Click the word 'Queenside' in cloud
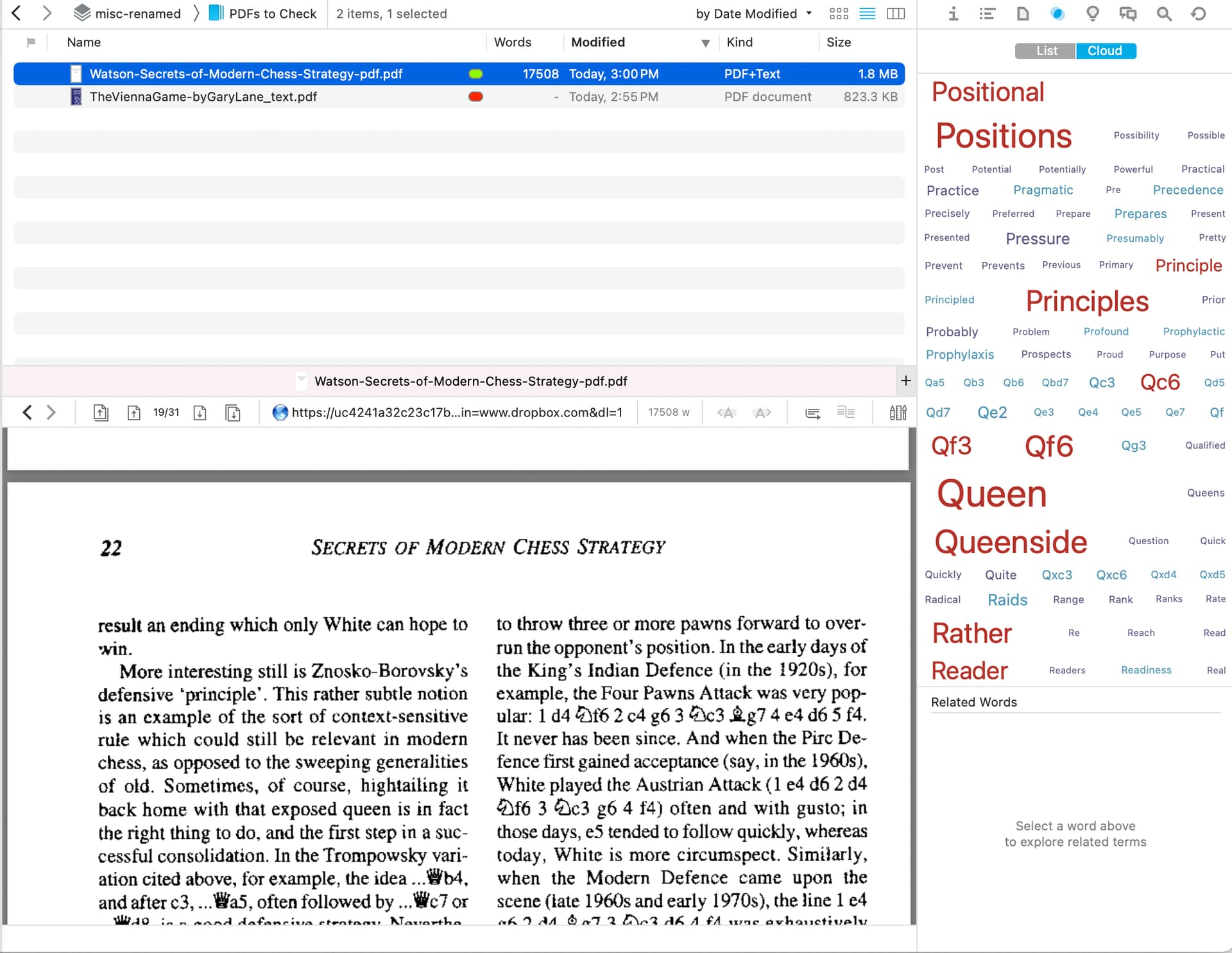This screenshot has width=1232, height=953. 1011,542
